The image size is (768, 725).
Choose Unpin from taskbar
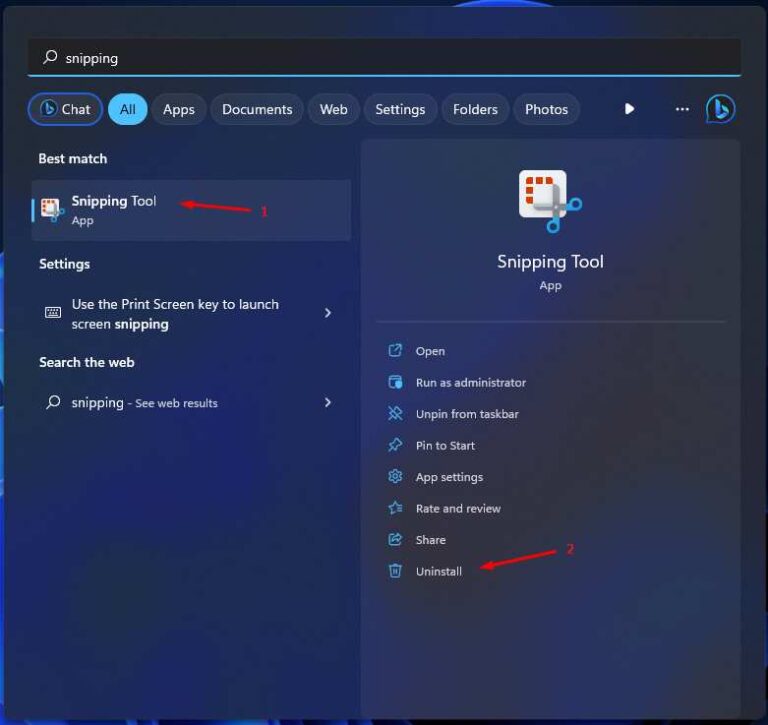click(x=467, y=414)
